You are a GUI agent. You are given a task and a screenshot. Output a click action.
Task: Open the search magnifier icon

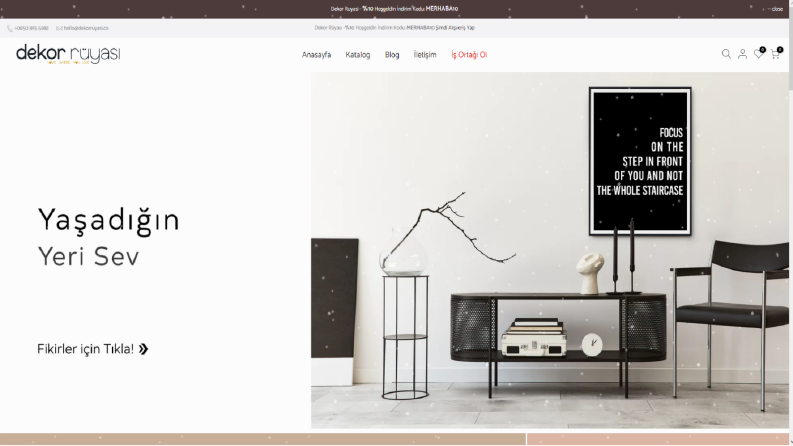(726, 54)
